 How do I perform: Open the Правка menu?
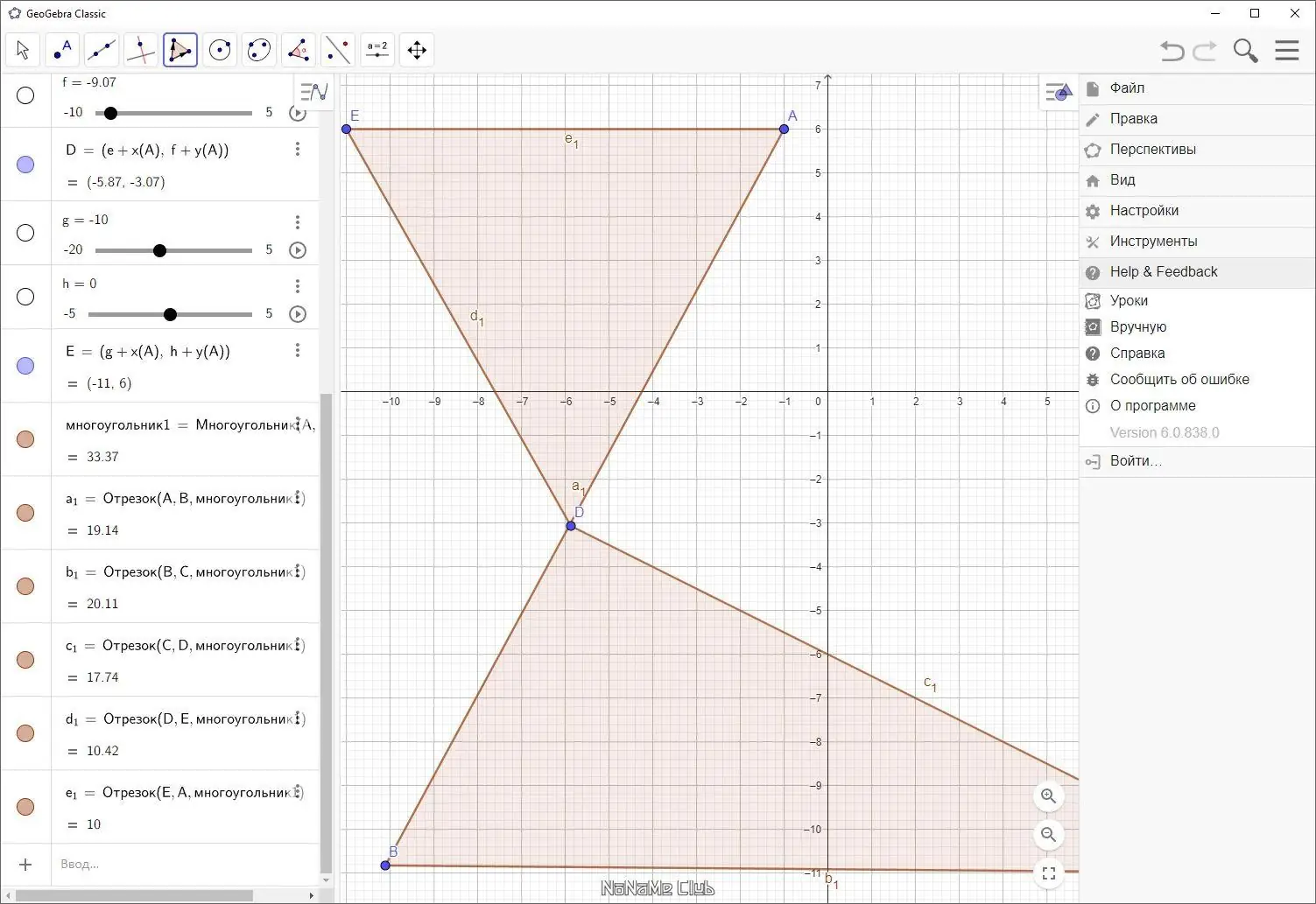coord(1197,119)
